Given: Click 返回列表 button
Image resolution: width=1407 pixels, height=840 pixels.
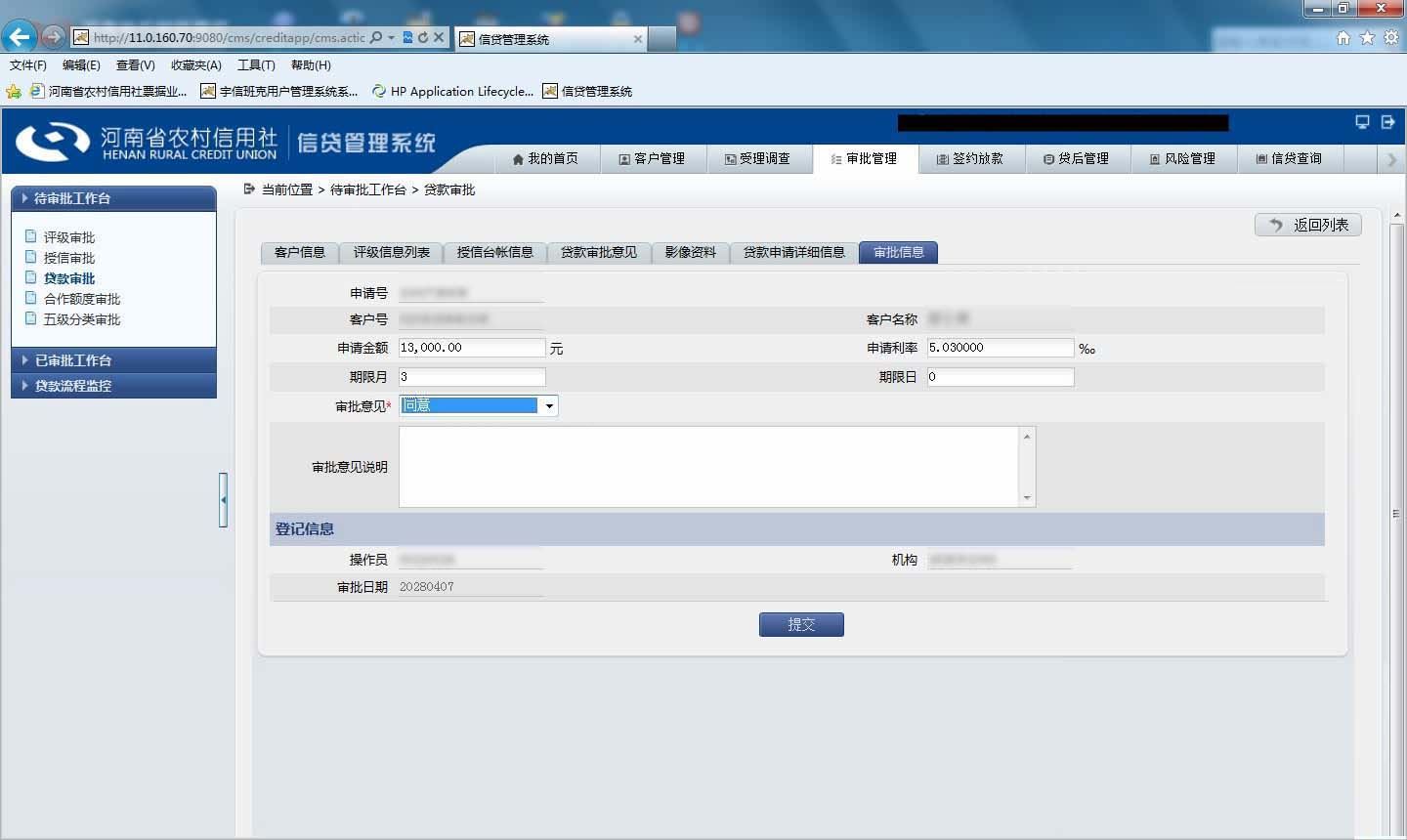Looking at the screenshot, I should pos(1308,225).
